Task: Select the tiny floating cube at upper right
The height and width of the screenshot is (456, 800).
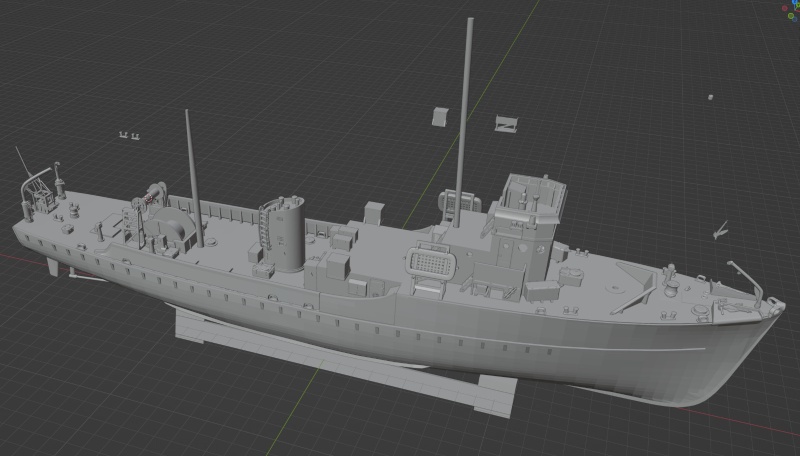Action: pyautogui.click(x=710, y=97)
